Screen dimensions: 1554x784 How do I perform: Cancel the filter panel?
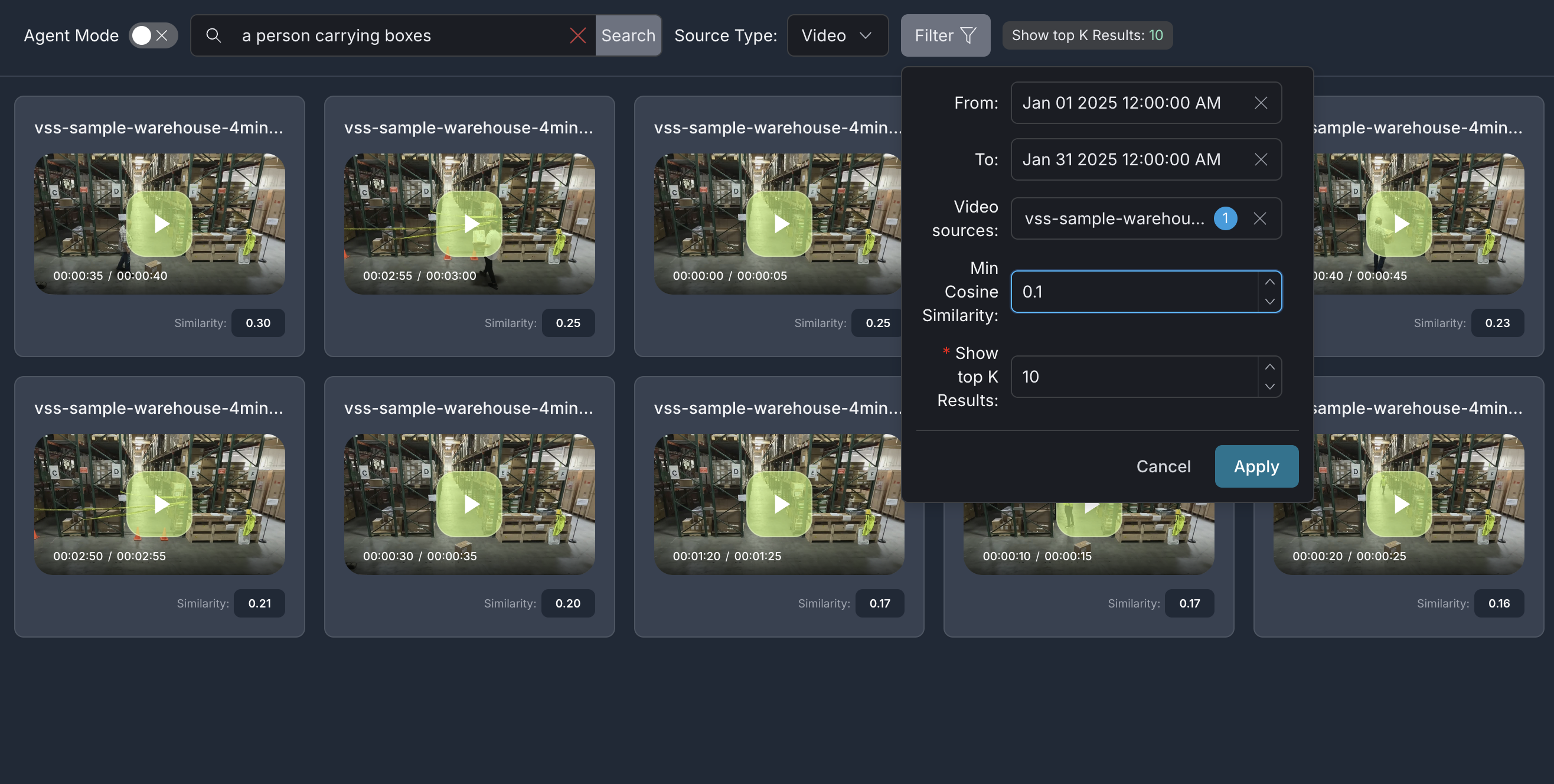click(x=1163, y=466)
